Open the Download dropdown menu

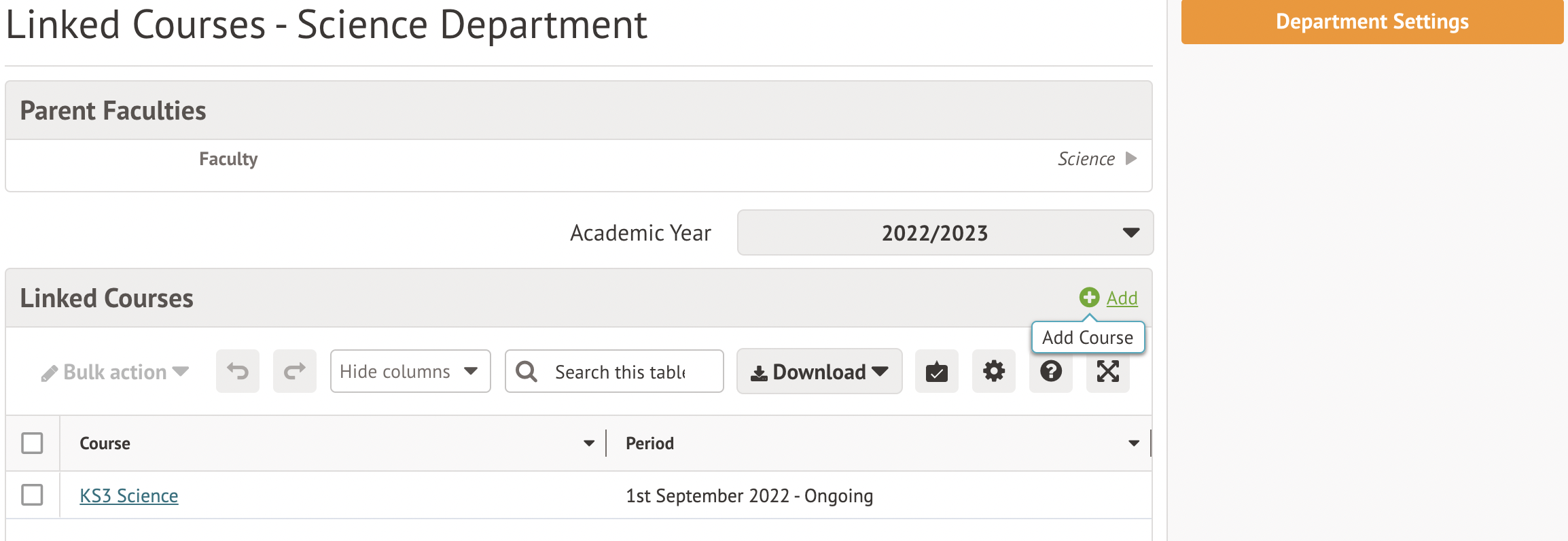tap(819, 371)
